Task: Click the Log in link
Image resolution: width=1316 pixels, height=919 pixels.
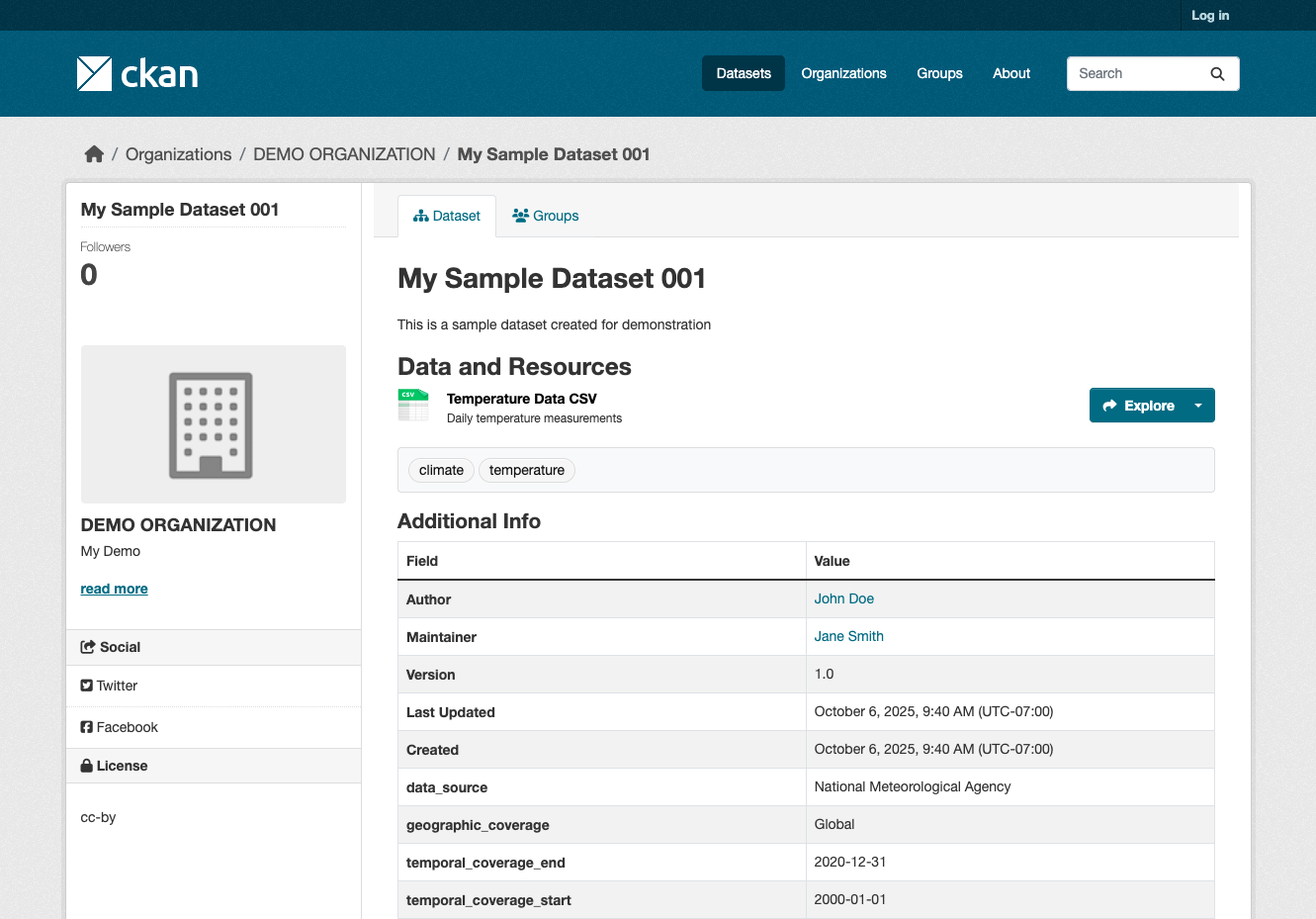Action: [1210, 15]
